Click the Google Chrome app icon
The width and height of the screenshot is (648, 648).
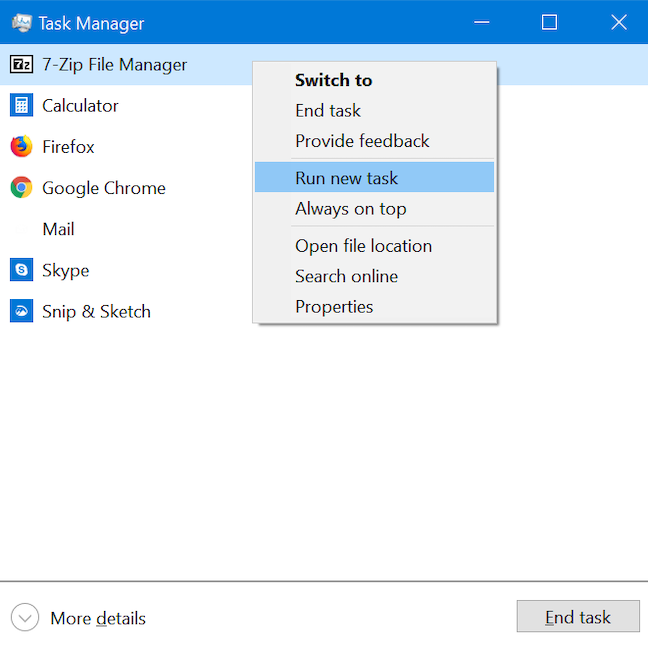tap(21, 188)
